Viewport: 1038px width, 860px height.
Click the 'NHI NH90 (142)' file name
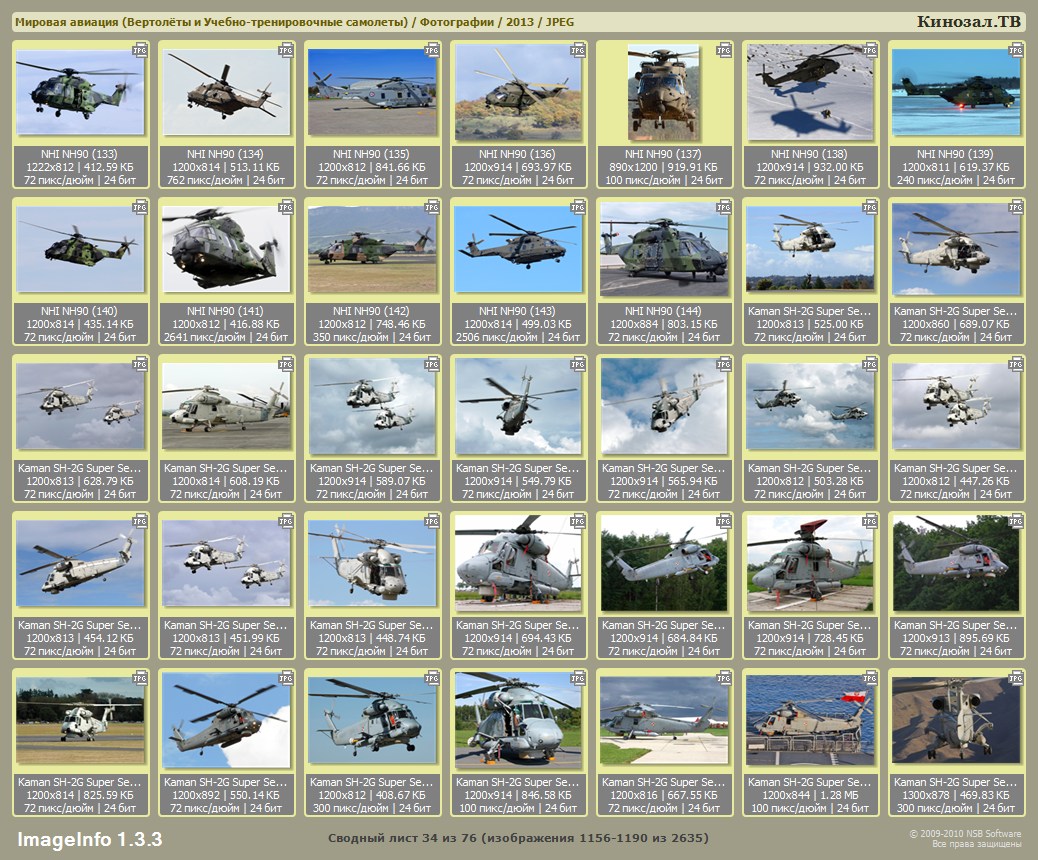(371, 311)
